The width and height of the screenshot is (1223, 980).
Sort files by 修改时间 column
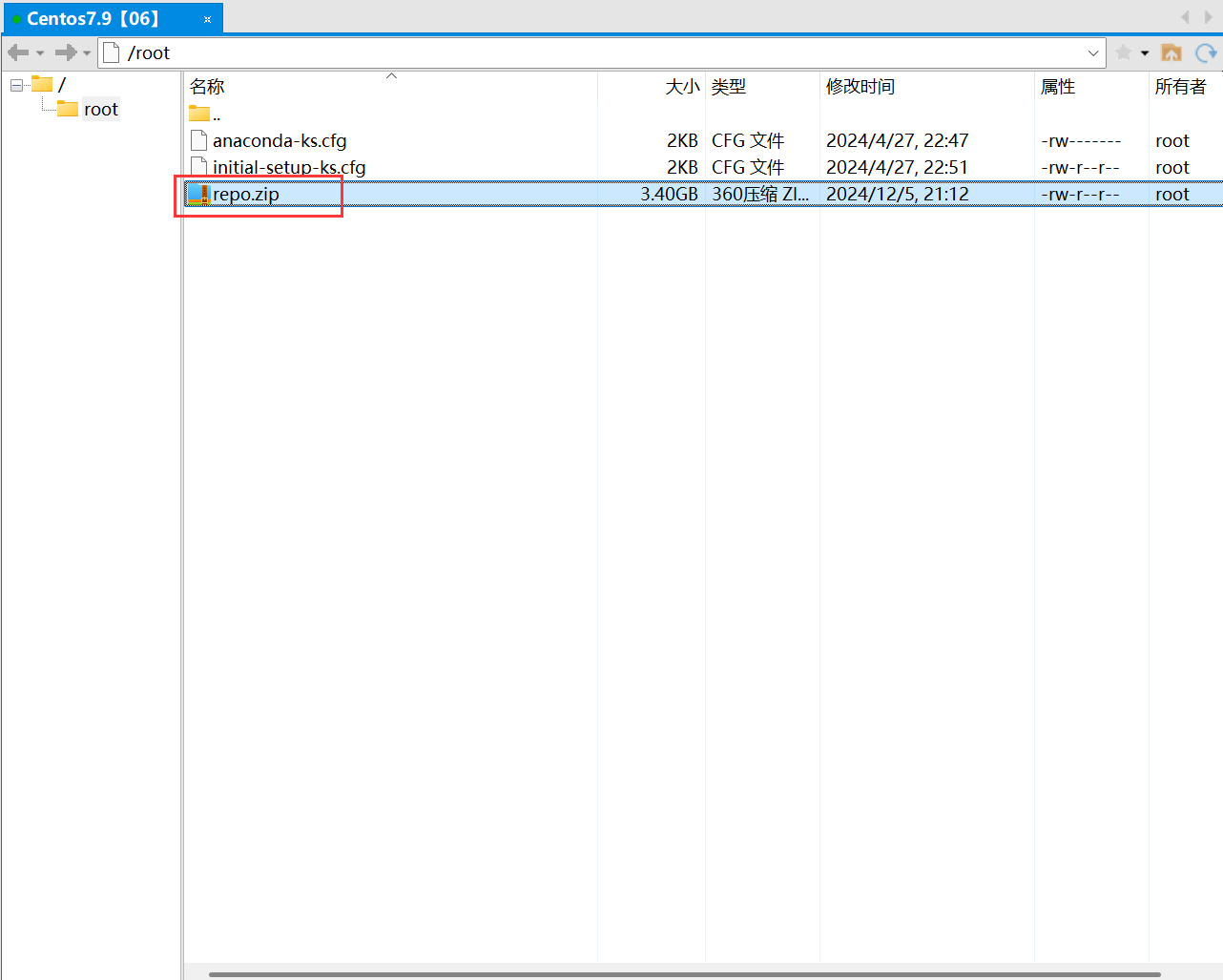(860, 87)
